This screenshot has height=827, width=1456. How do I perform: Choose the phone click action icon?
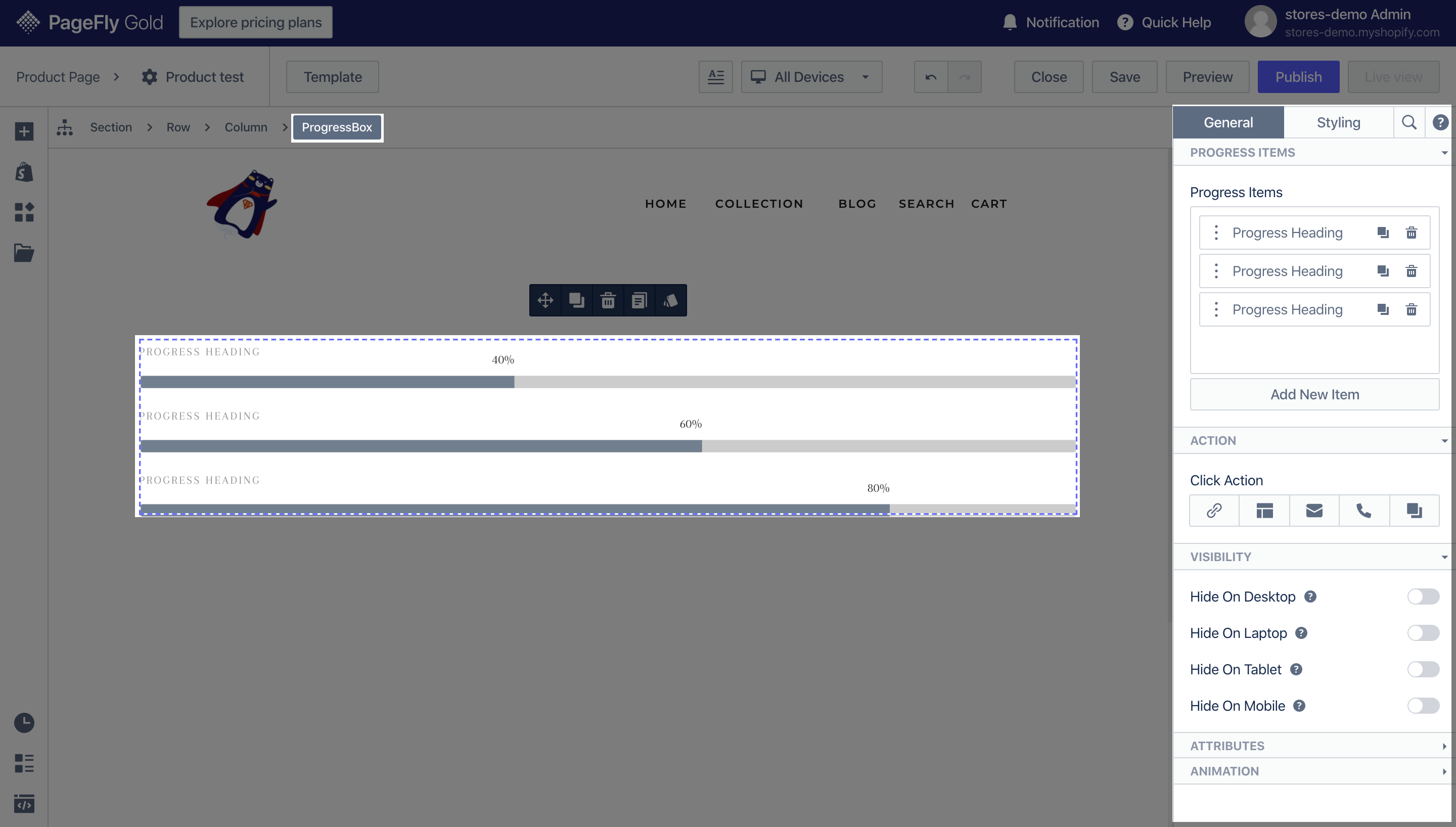[1364, 511]
